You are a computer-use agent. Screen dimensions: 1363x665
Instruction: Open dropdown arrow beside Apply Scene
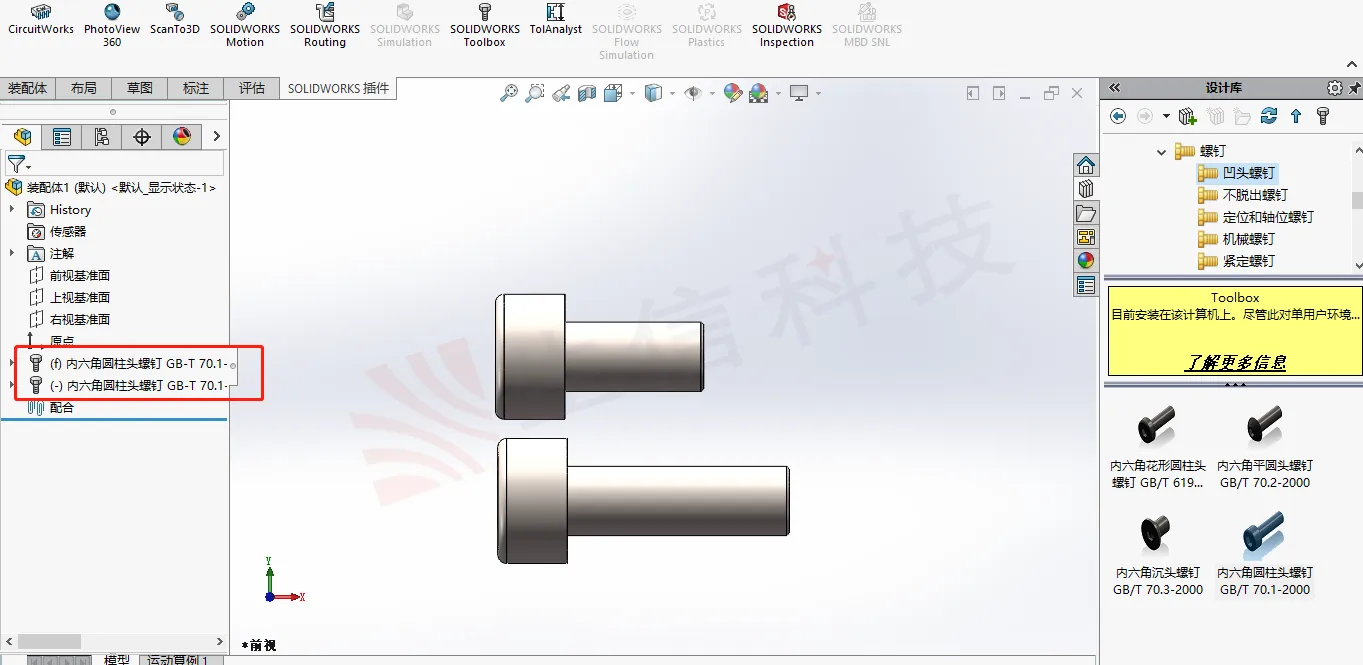click(x=777, y=93)
